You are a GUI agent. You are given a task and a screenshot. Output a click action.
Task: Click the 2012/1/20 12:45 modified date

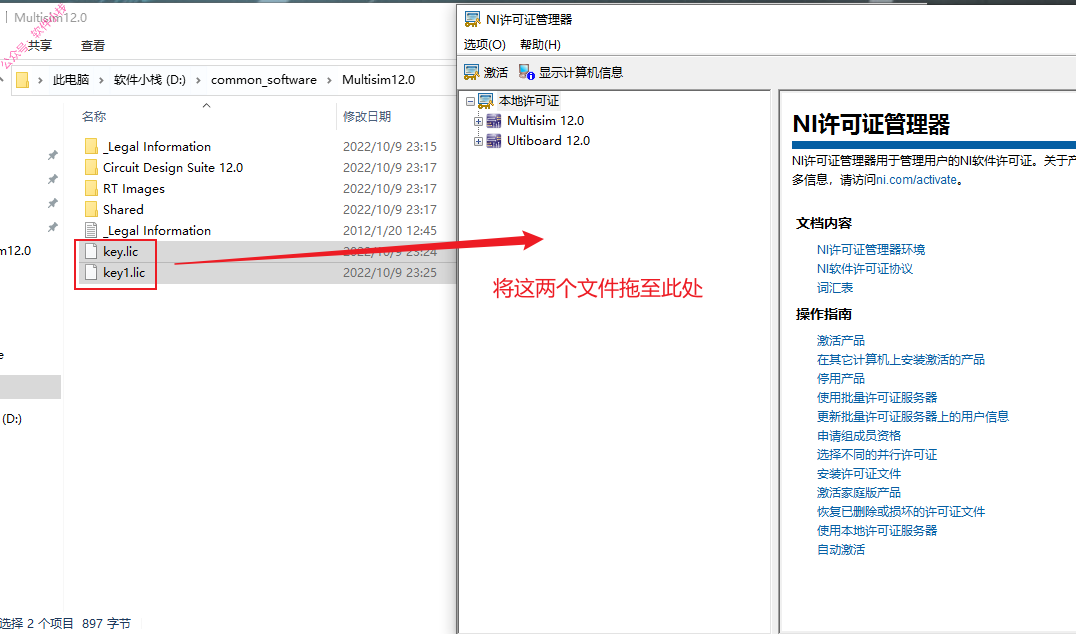coord(390,231)
